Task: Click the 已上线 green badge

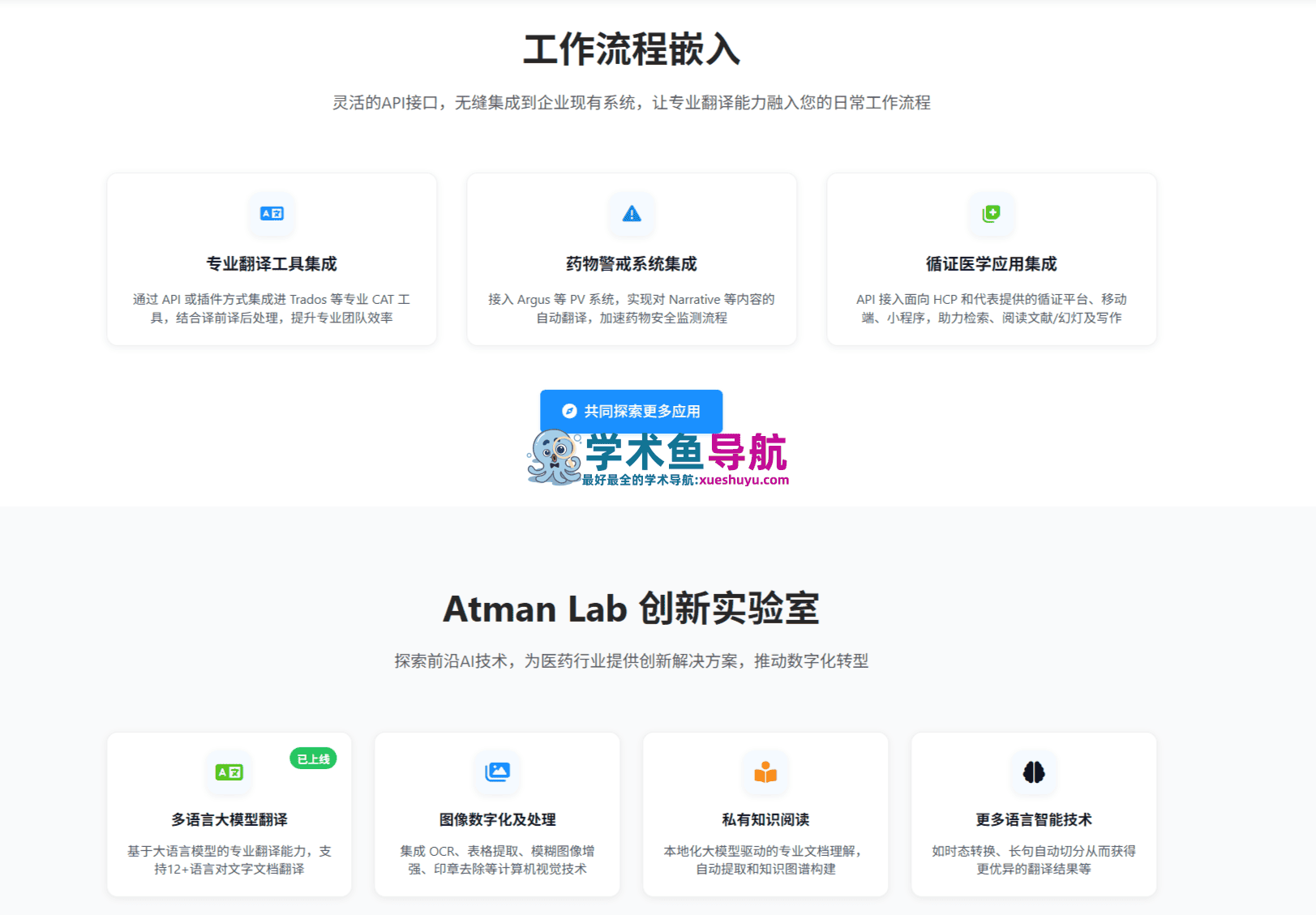Action: click(314, 759)
